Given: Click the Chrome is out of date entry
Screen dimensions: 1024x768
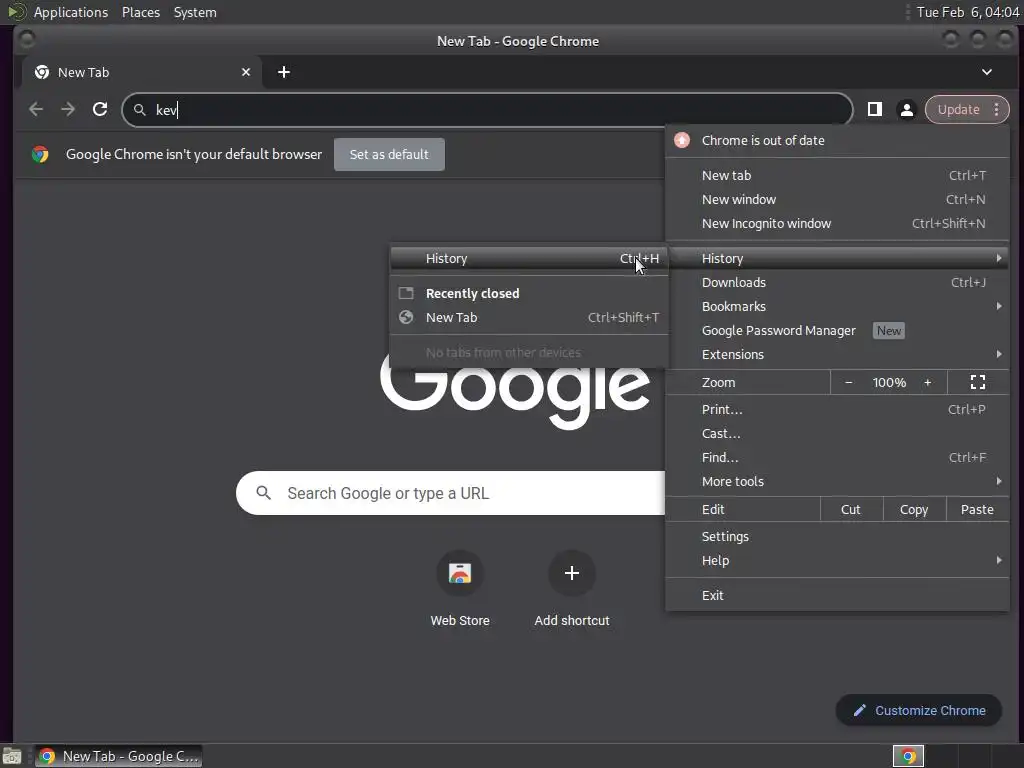Looking at the screenshot, I should (x=837, y=140).
